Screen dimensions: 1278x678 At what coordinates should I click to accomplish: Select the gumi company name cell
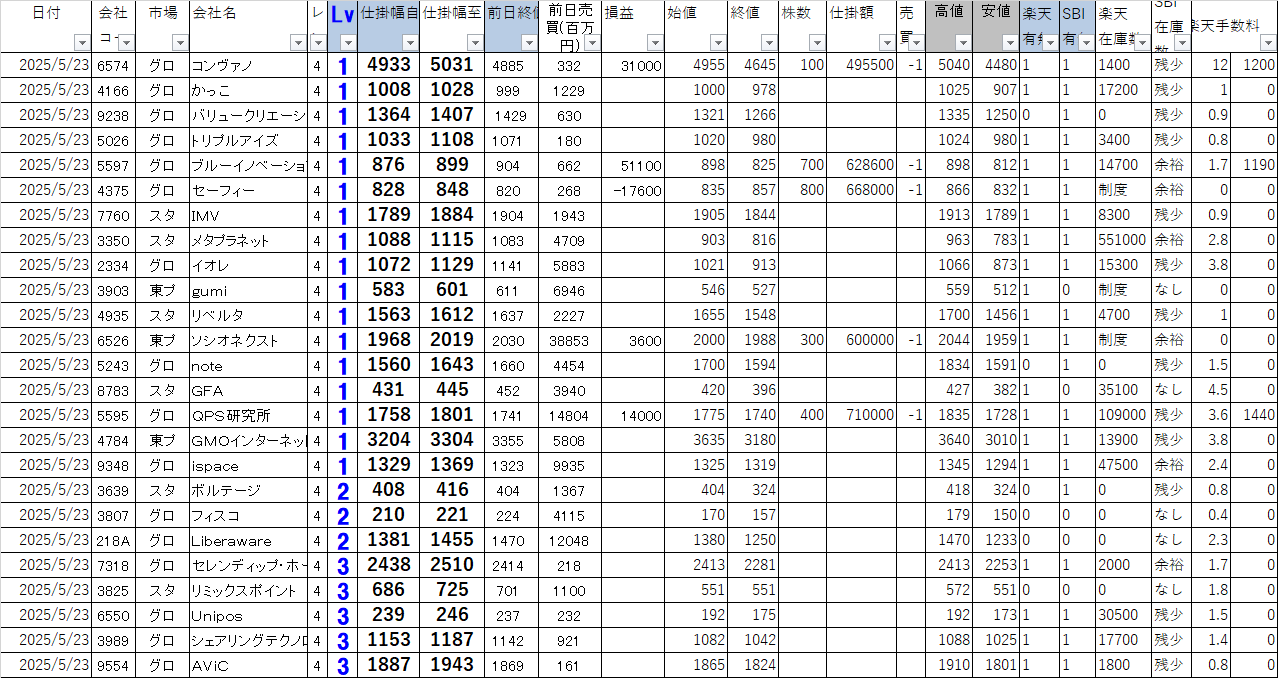(248, 290)
